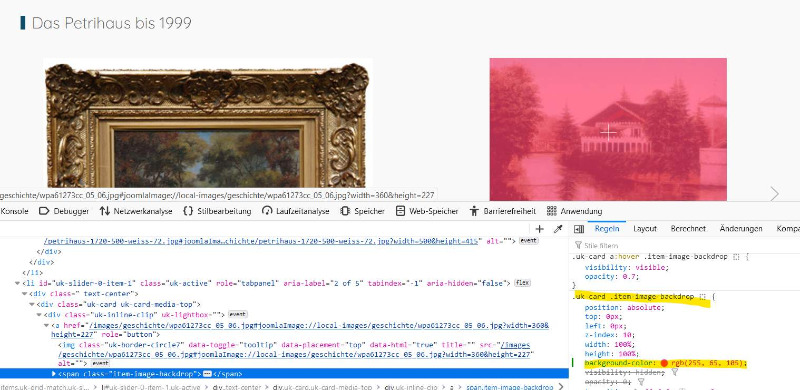Open the Debugger panel
The height and width of the screenshot is (390, 800).
pos(64,211)
